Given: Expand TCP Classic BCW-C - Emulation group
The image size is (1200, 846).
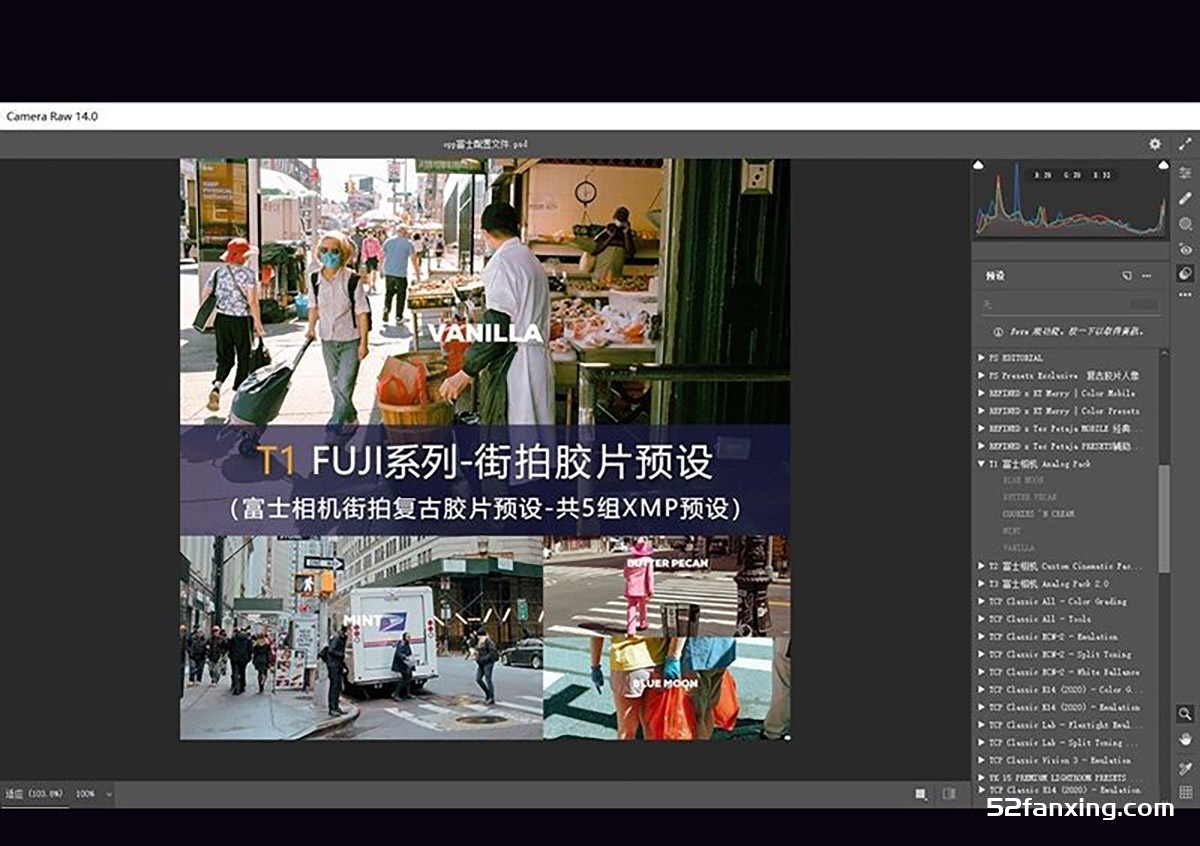Looking at the screenshot, I should click(981, 636).
